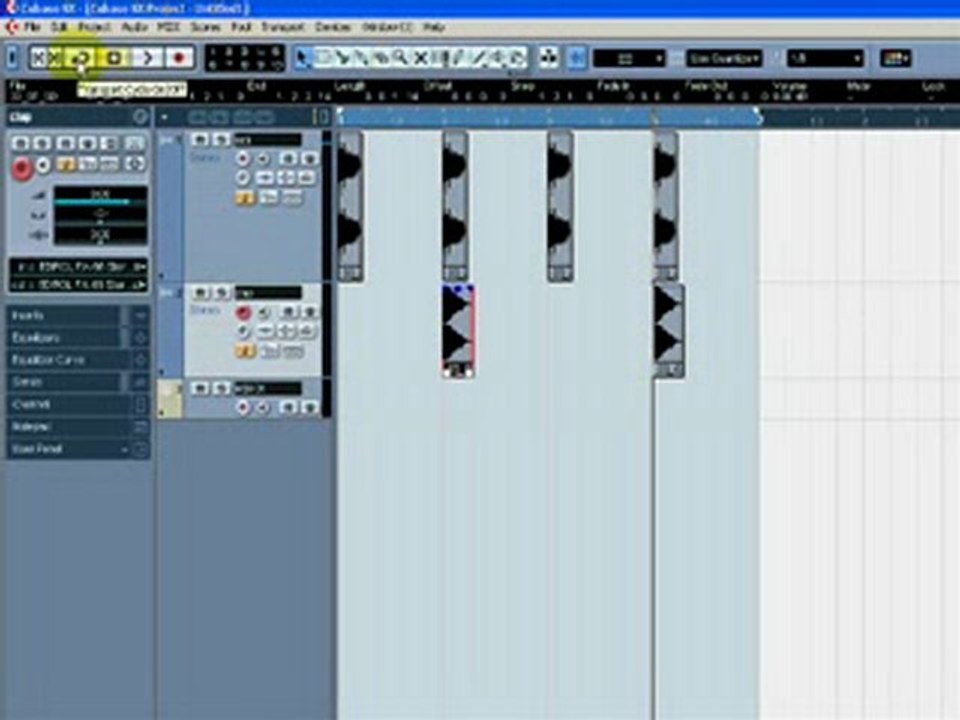Click the Record transport button
The height and width of the screenshot is (720, 960).
coord(179,58)
